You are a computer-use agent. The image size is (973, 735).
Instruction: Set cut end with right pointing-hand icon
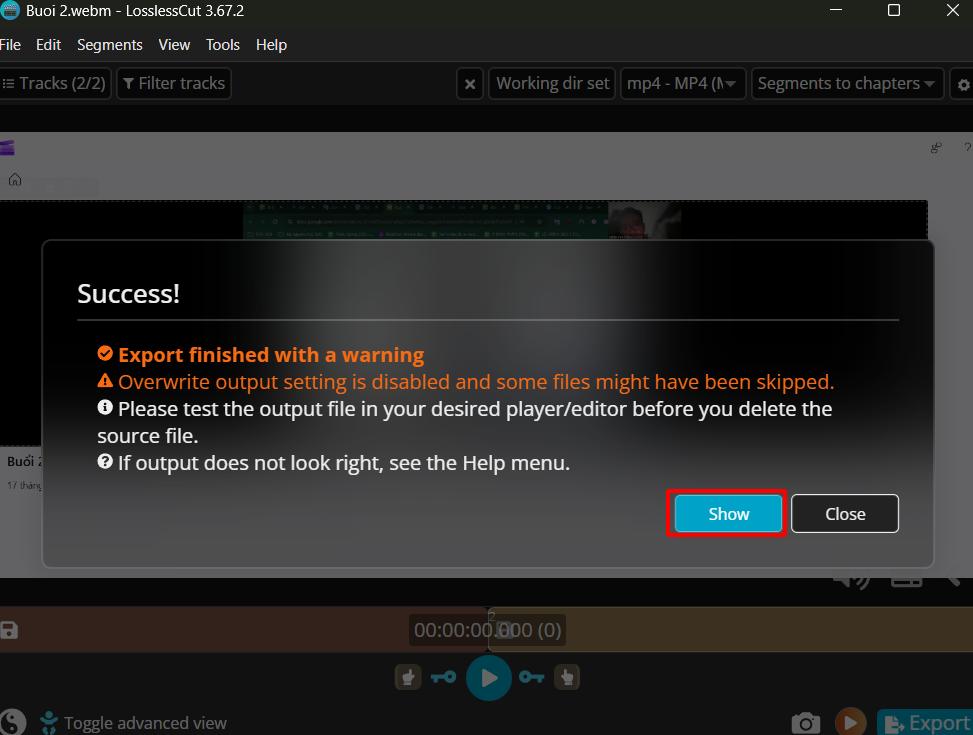[x=567, y=677]
